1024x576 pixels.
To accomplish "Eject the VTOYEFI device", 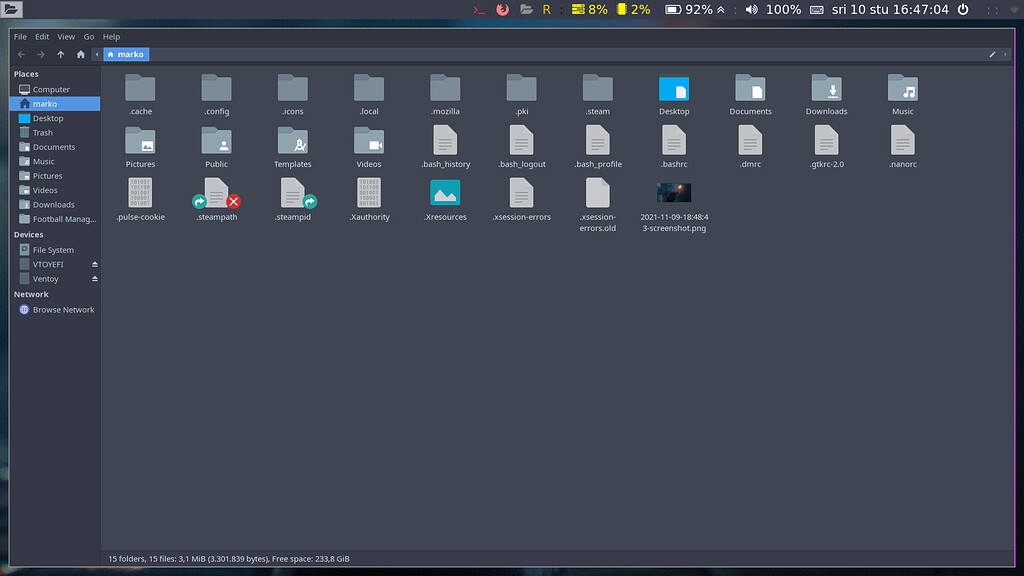I will pyautogui.click(x=95, y=265).
